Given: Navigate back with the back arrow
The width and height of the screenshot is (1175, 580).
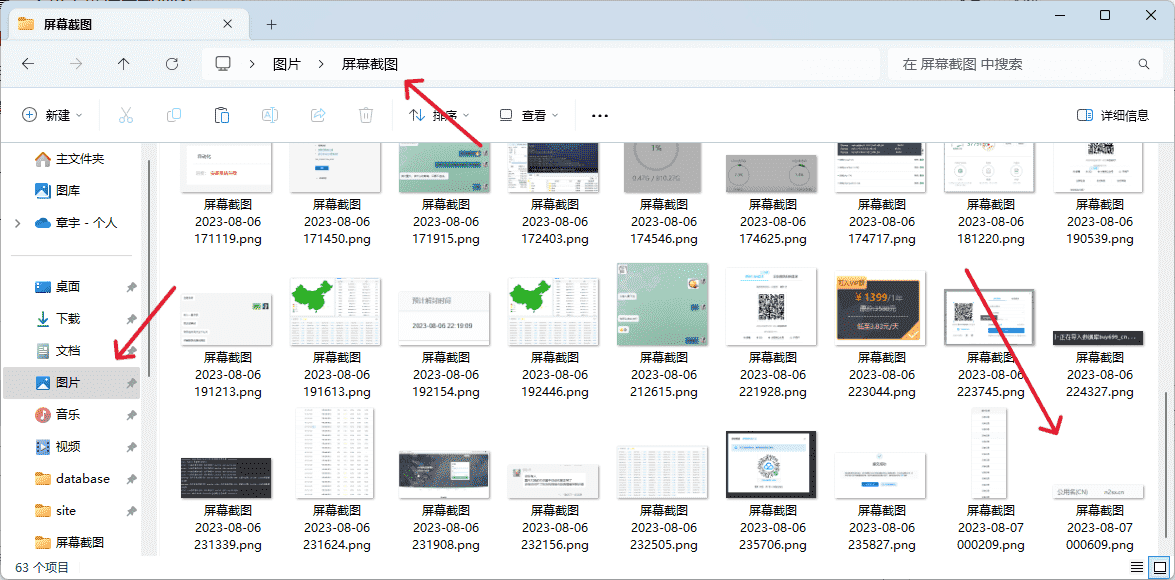Looking at the screenshot, I should [28, 63].
